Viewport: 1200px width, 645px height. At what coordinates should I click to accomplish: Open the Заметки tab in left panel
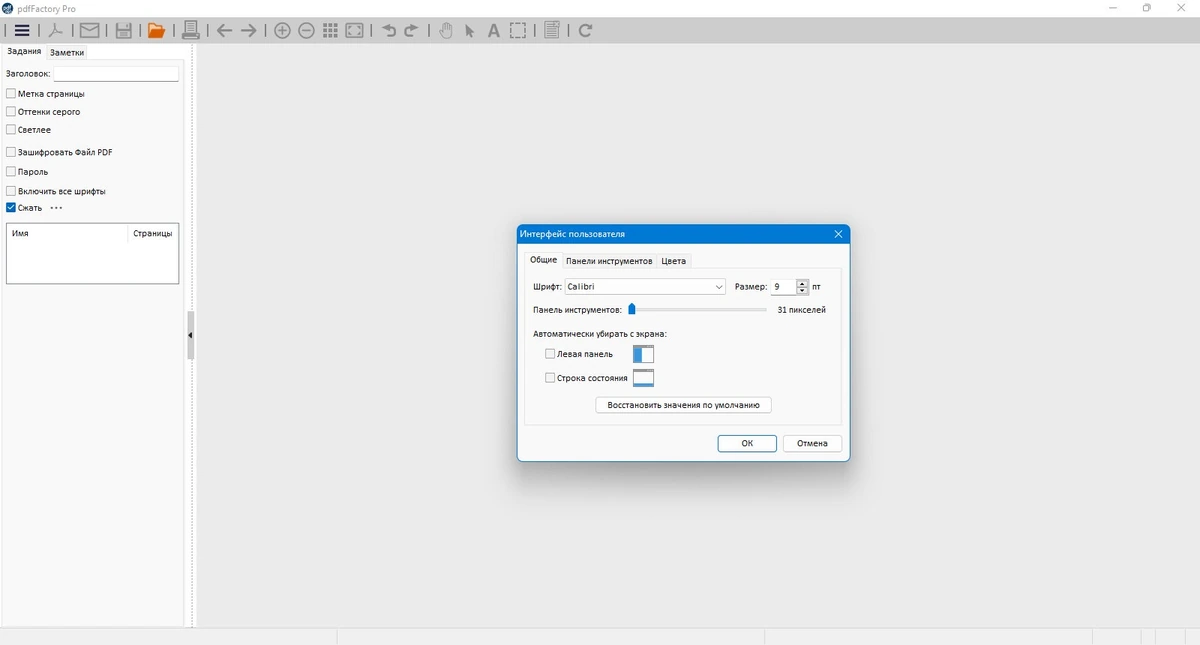click(x=67, y=52)
